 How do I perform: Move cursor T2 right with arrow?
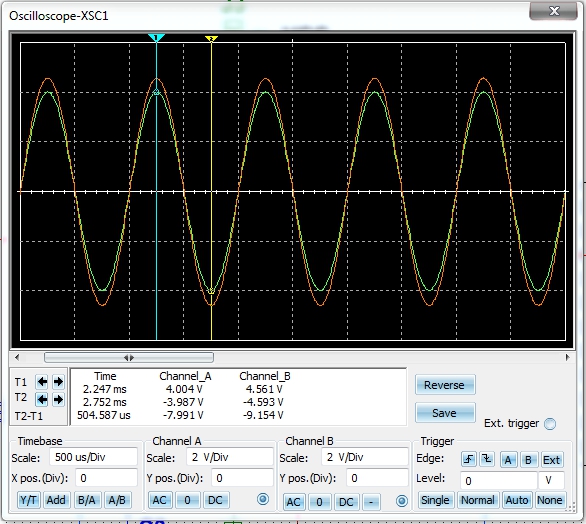coord(58,400)
